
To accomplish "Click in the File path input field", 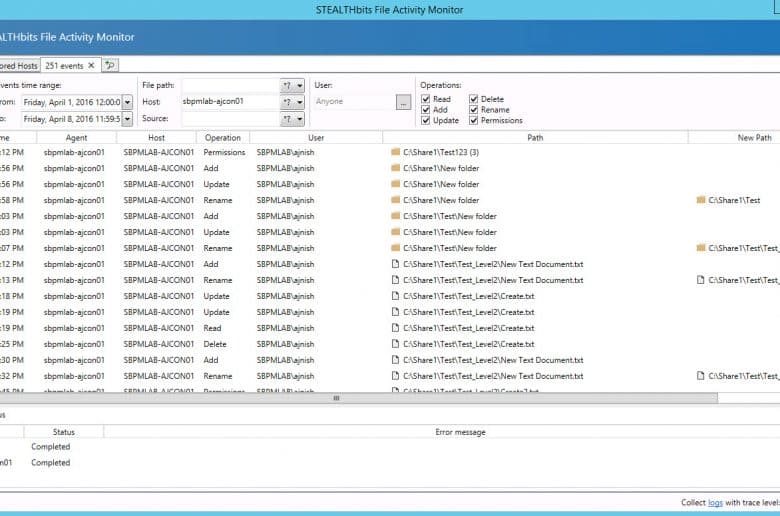I will point(230,86).
